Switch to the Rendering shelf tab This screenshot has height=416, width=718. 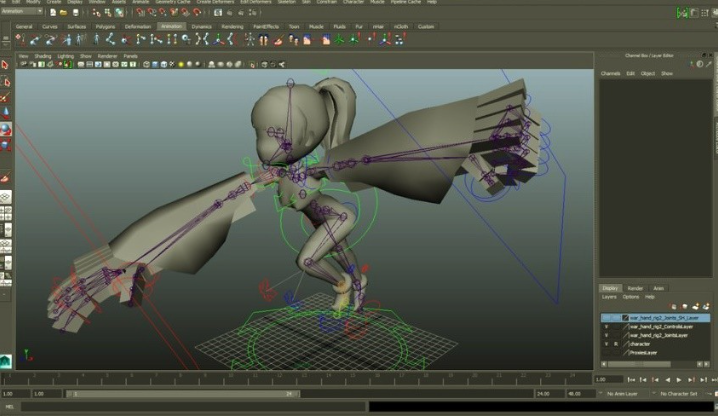pos(233,27)
